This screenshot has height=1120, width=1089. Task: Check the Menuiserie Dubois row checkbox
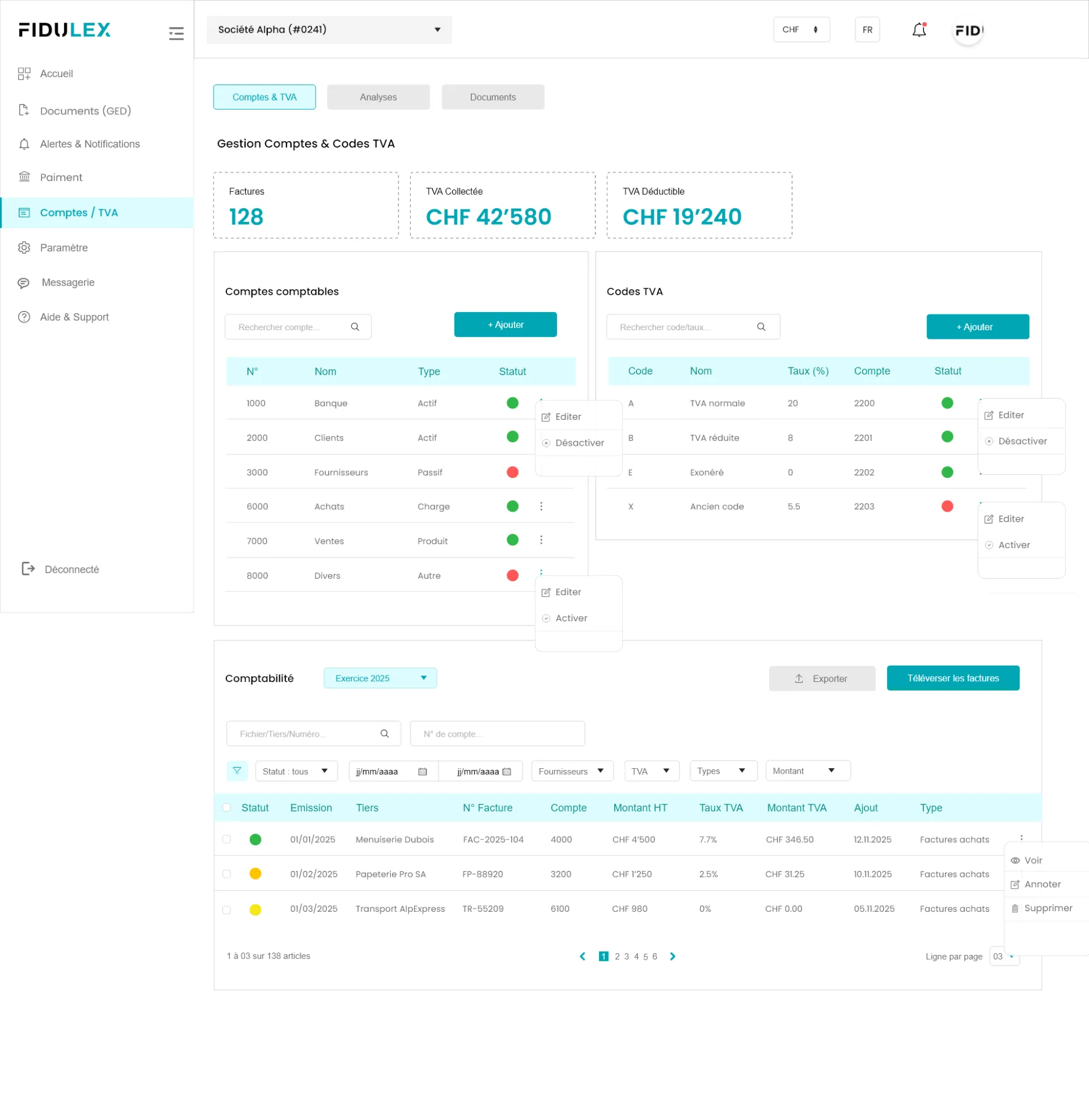tap(226, 839)
